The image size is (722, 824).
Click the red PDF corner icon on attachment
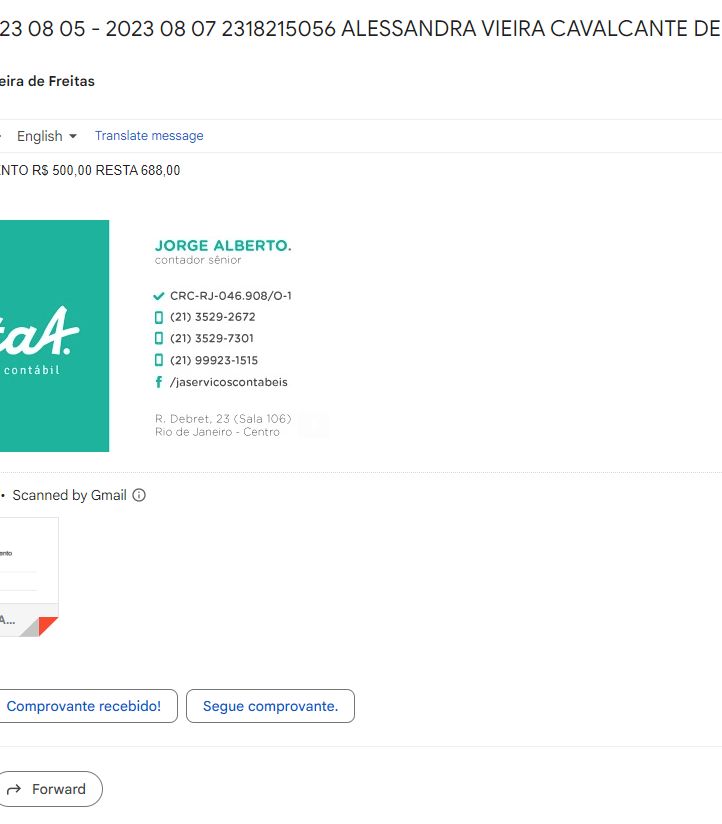48,626
